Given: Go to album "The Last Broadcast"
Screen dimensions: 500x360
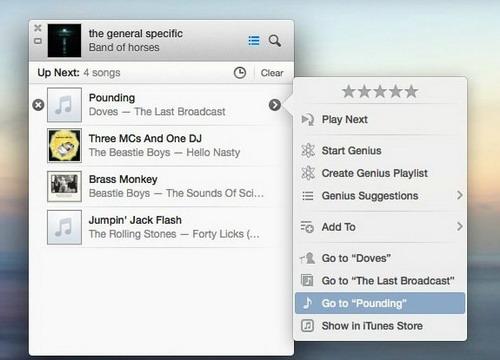Looking at the screenshot, I should coord(380,281).
